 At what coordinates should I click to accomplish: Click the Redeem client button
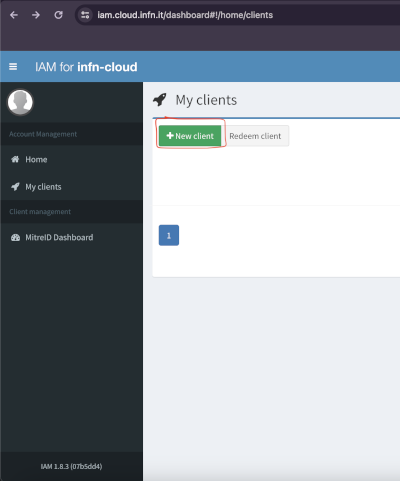coord(255,136)
